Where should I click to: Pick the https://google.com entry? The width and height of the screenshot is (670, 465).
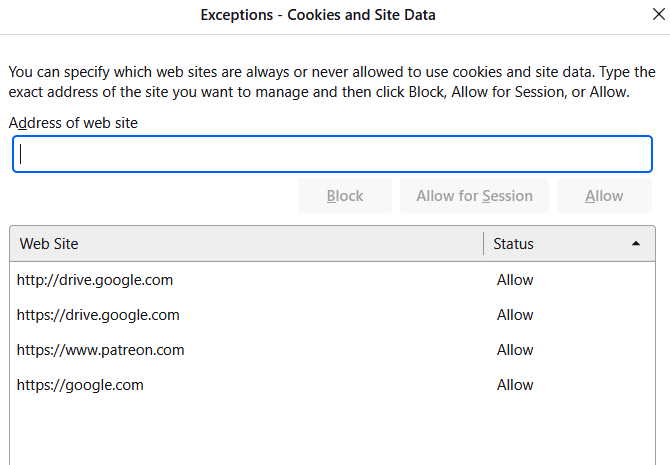click(80, 385)
